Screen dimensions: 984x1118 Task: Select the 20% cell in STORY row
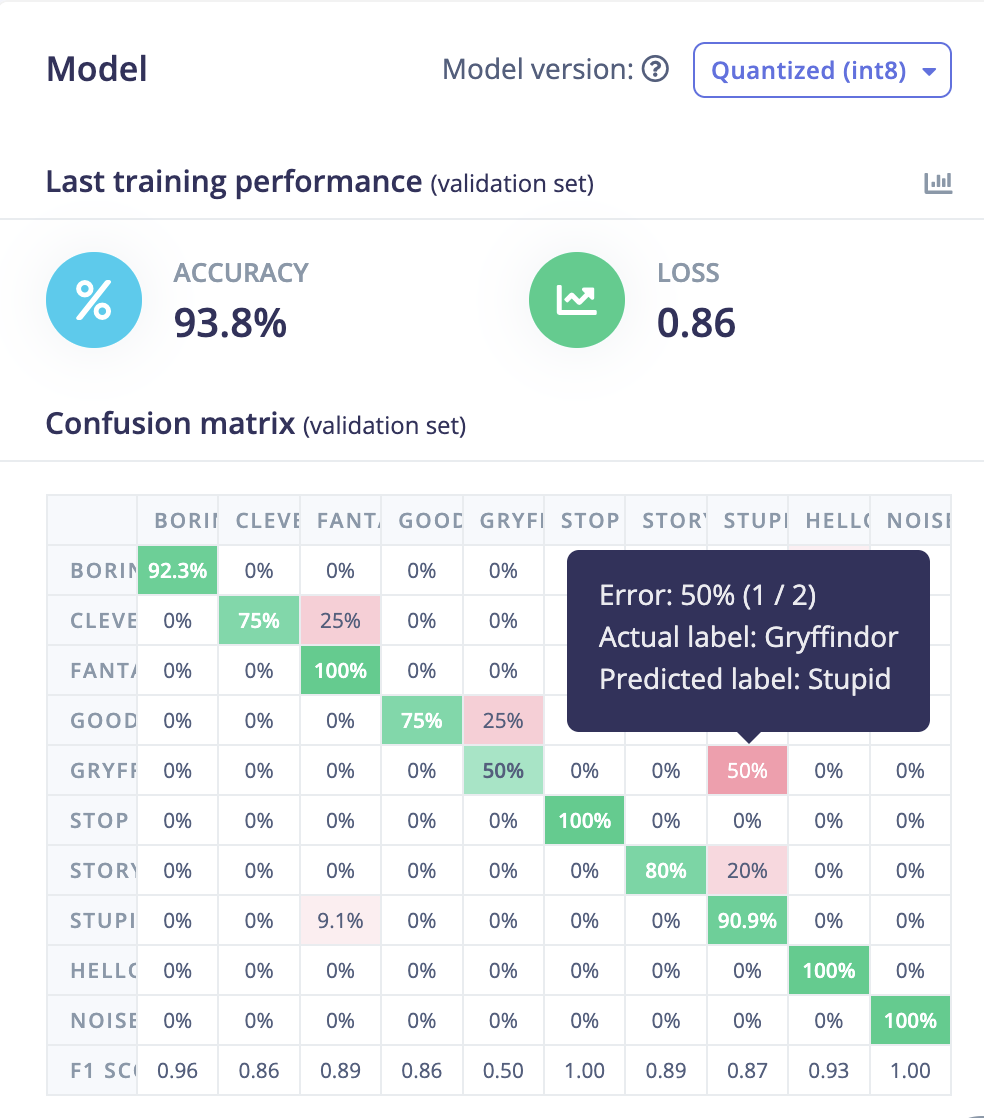(x=747, y=871)
